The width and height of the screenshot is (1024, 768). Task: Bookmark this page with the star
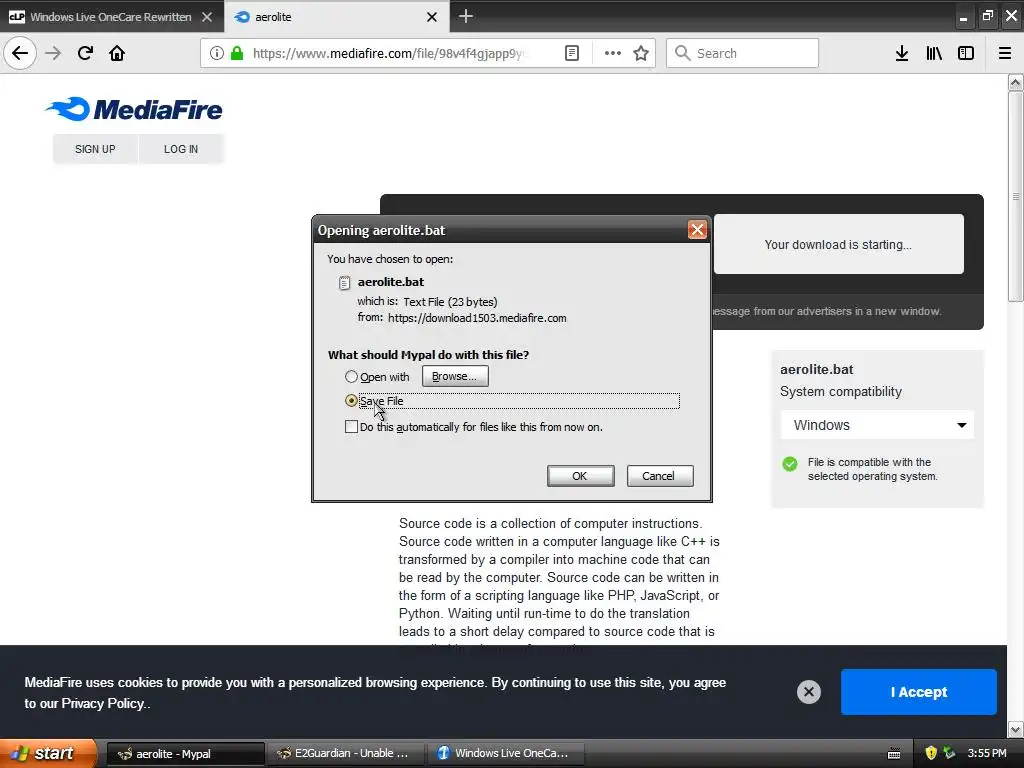pos(641,53)
